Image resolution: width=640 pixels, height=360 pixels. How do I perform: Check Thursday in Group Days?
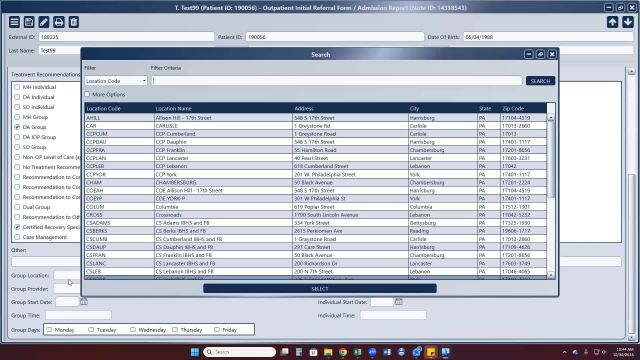tap(175, 329)
